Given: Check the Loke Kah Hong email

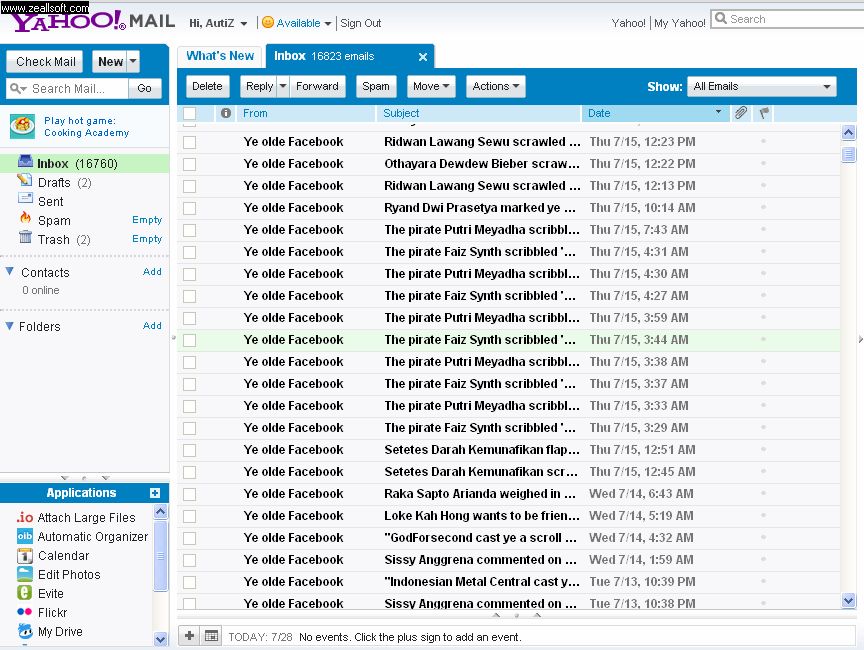Looking at the screenshot, I should pyautogui.click(x=190, y=516).
